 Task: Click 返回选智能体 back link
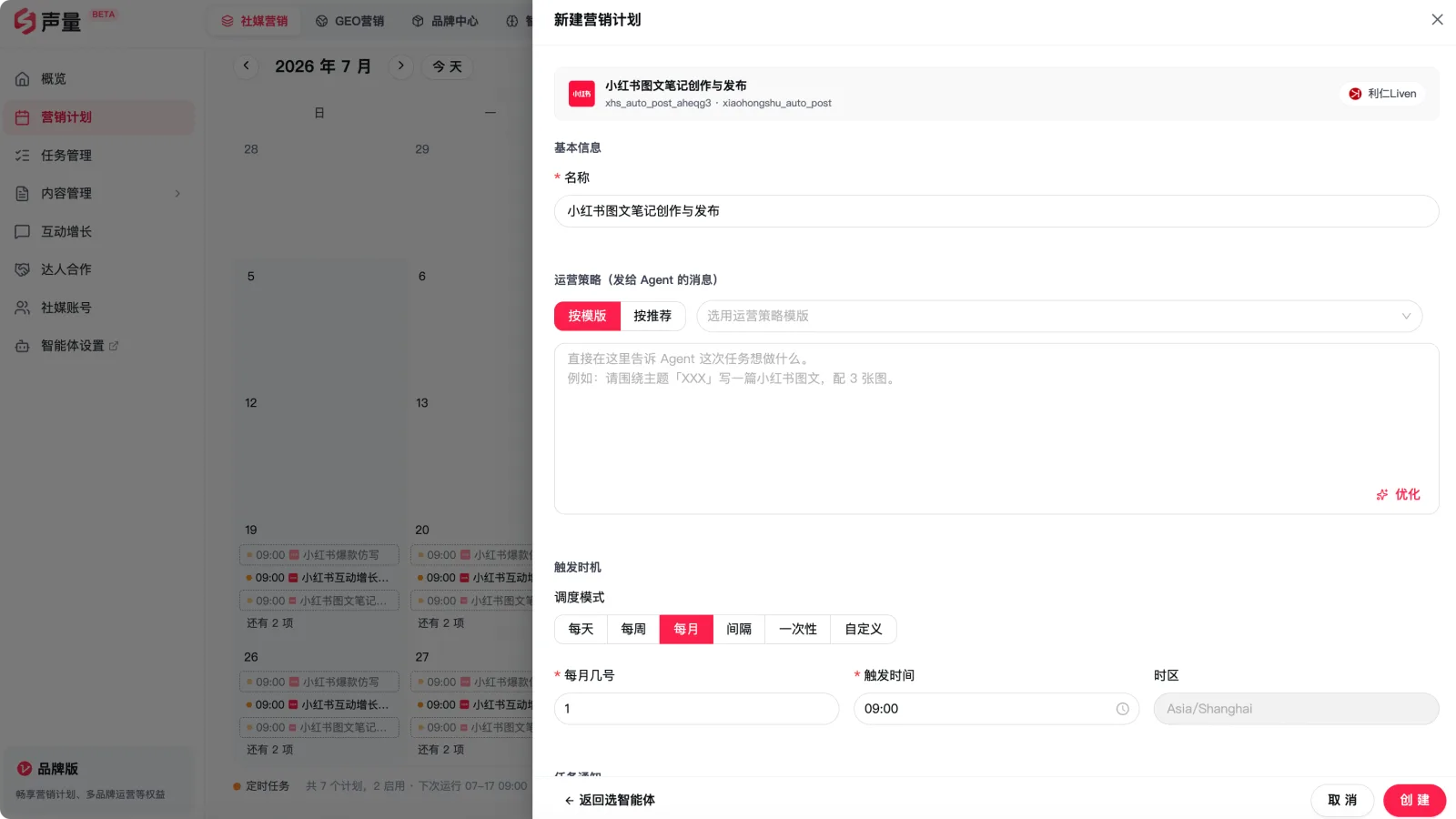click(x=609, y=801)
